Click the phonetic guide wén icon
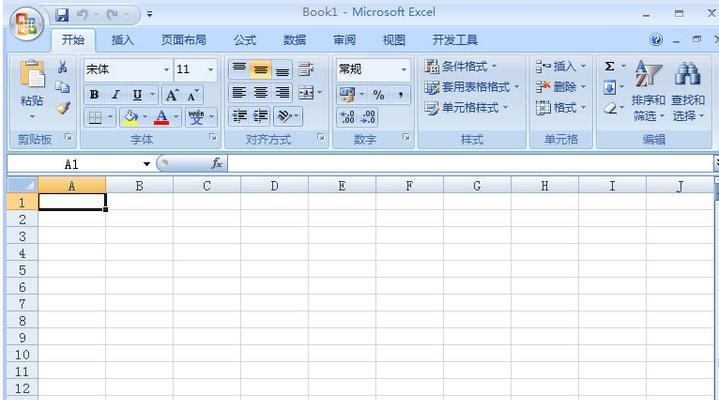 tap(196, 117)
